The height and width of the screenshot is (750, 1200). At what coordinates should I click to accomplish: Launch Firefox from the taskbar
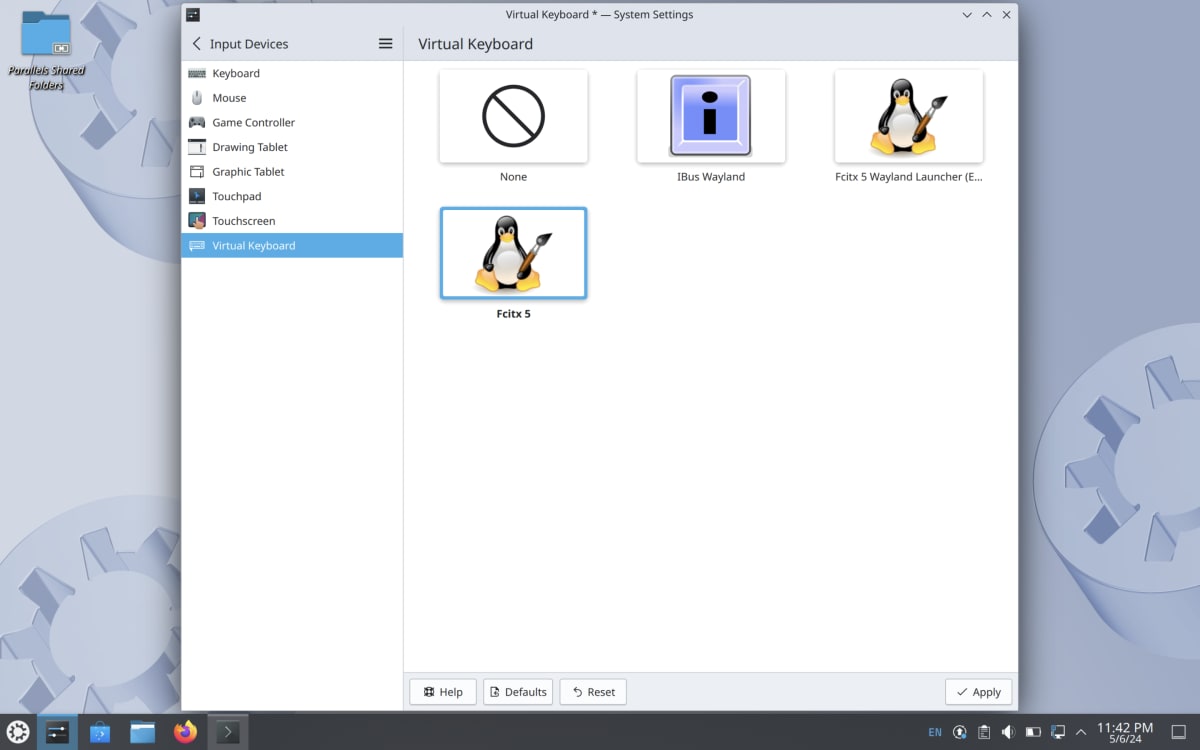[x=185, y=732]
